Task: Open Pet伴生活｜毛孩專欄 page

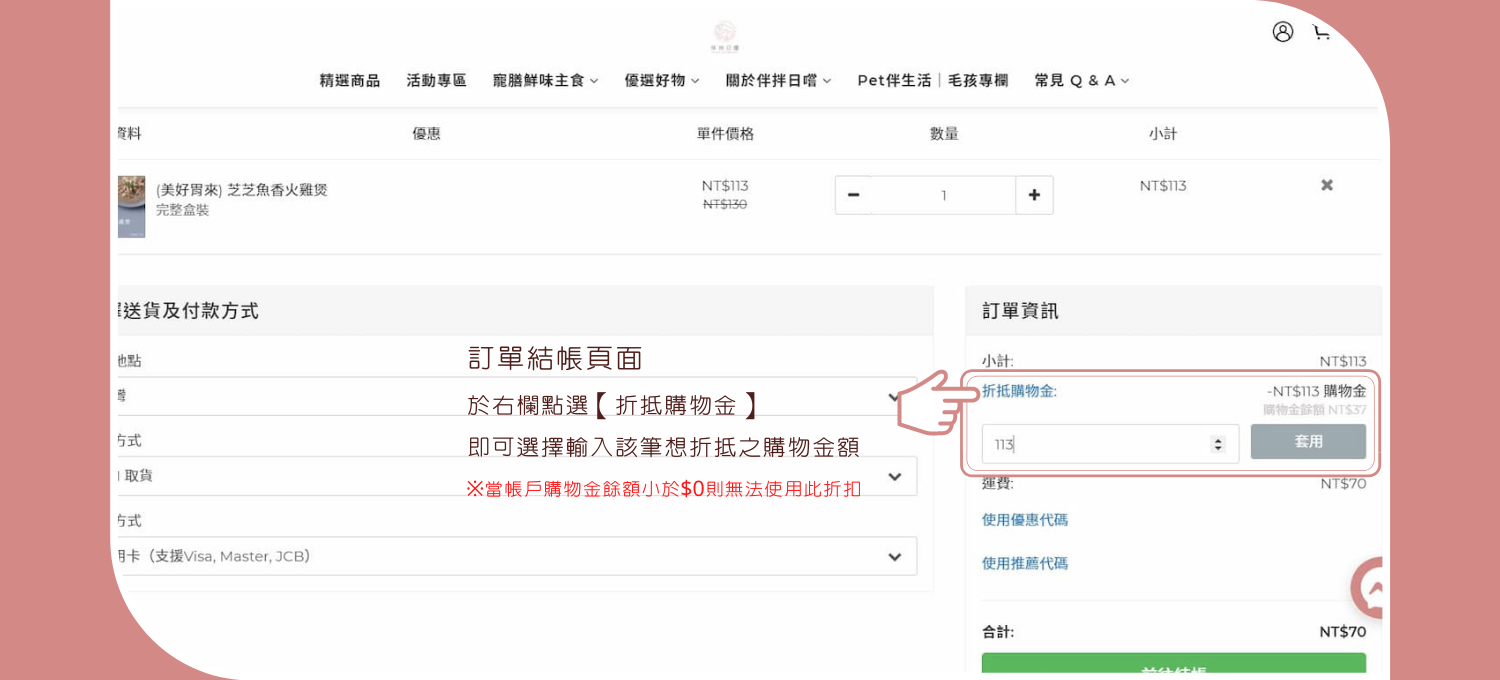Action: tap(932, 81)
